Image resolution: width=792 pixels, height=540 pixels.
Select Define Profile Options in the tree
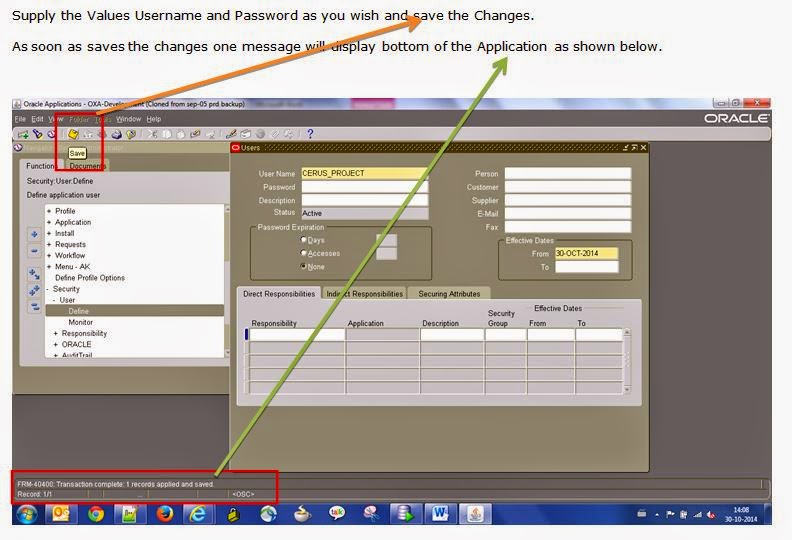pos(90,278)
